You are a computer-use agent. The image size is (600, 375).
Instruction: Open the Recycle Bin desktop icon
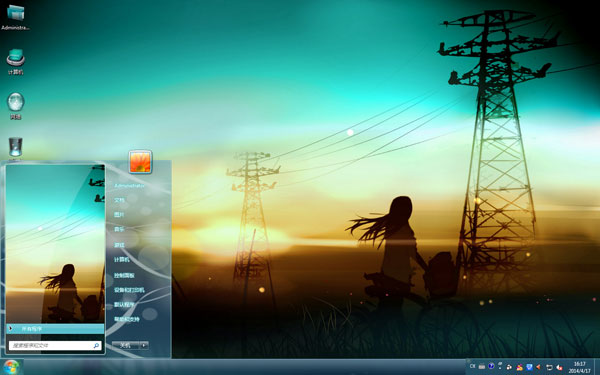click(15, 148)
